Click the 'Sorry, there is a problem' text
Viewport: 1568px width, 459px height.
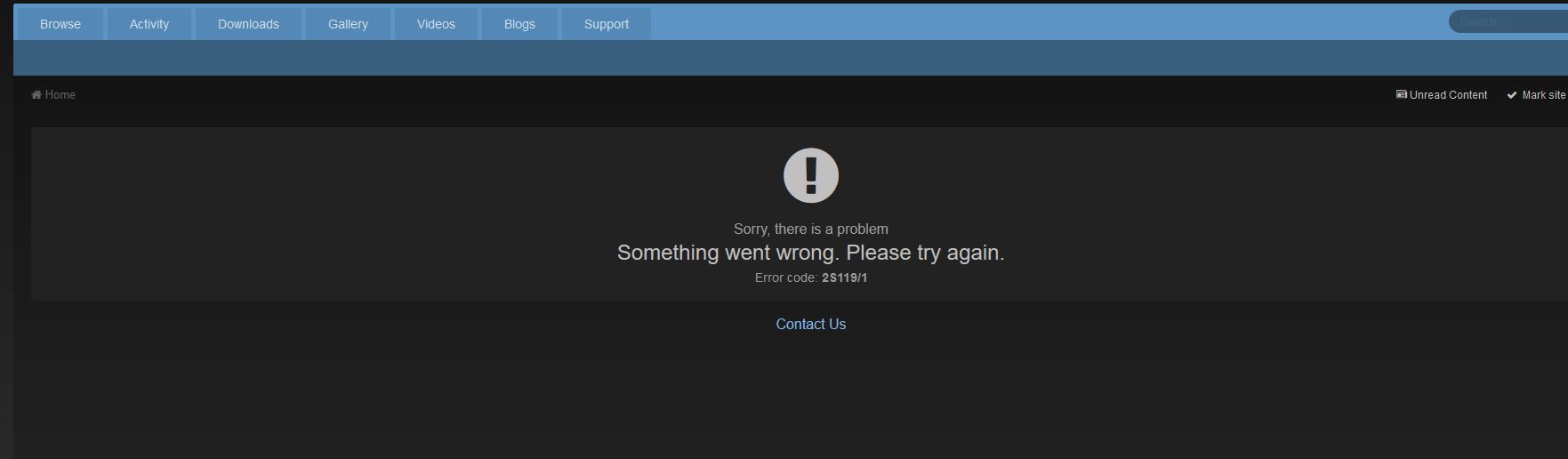point(810,229)
